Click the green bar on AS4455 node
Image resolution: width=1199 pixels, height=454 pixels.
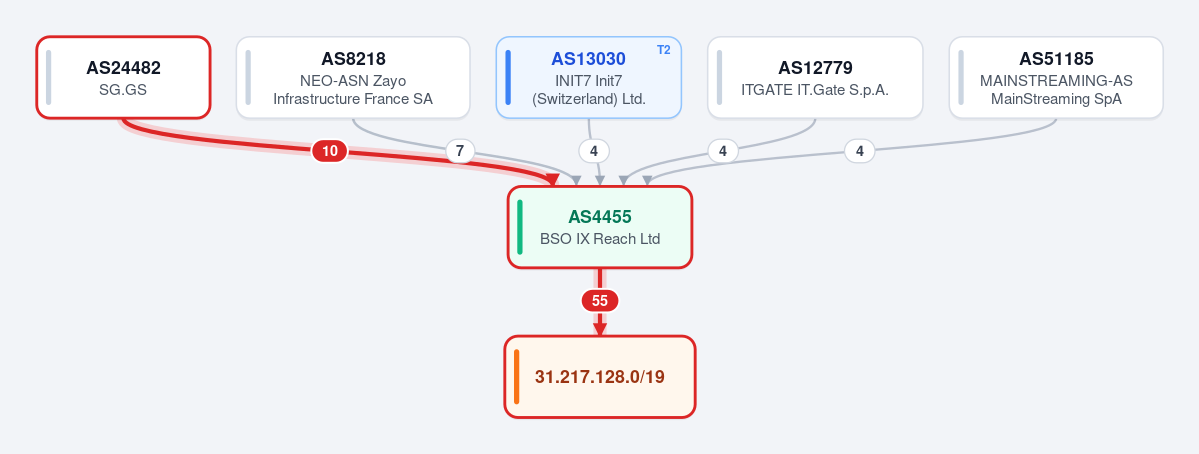pos(521,227)
